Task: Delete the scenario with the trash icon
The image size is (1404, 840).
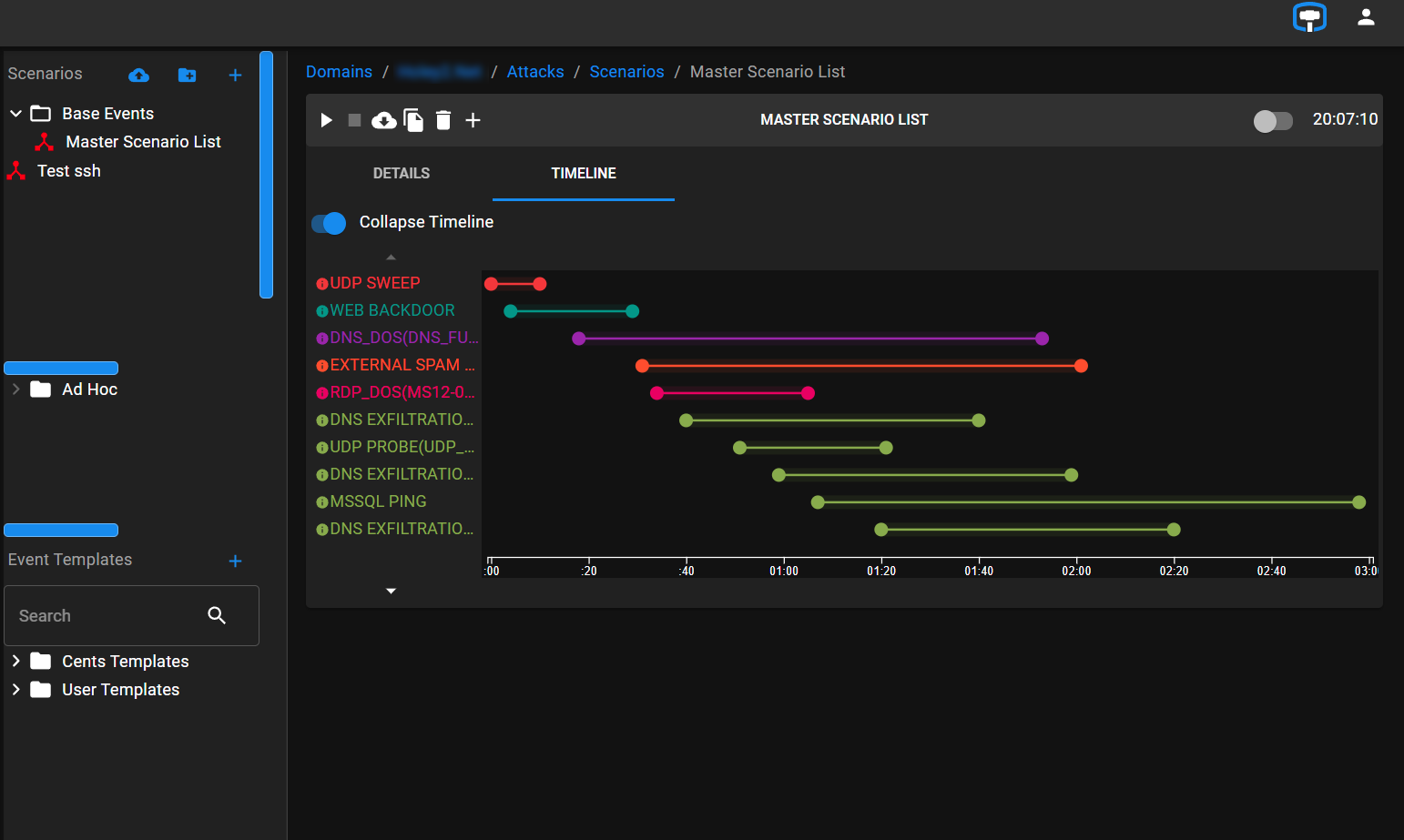Action: [x=443, y=119]
